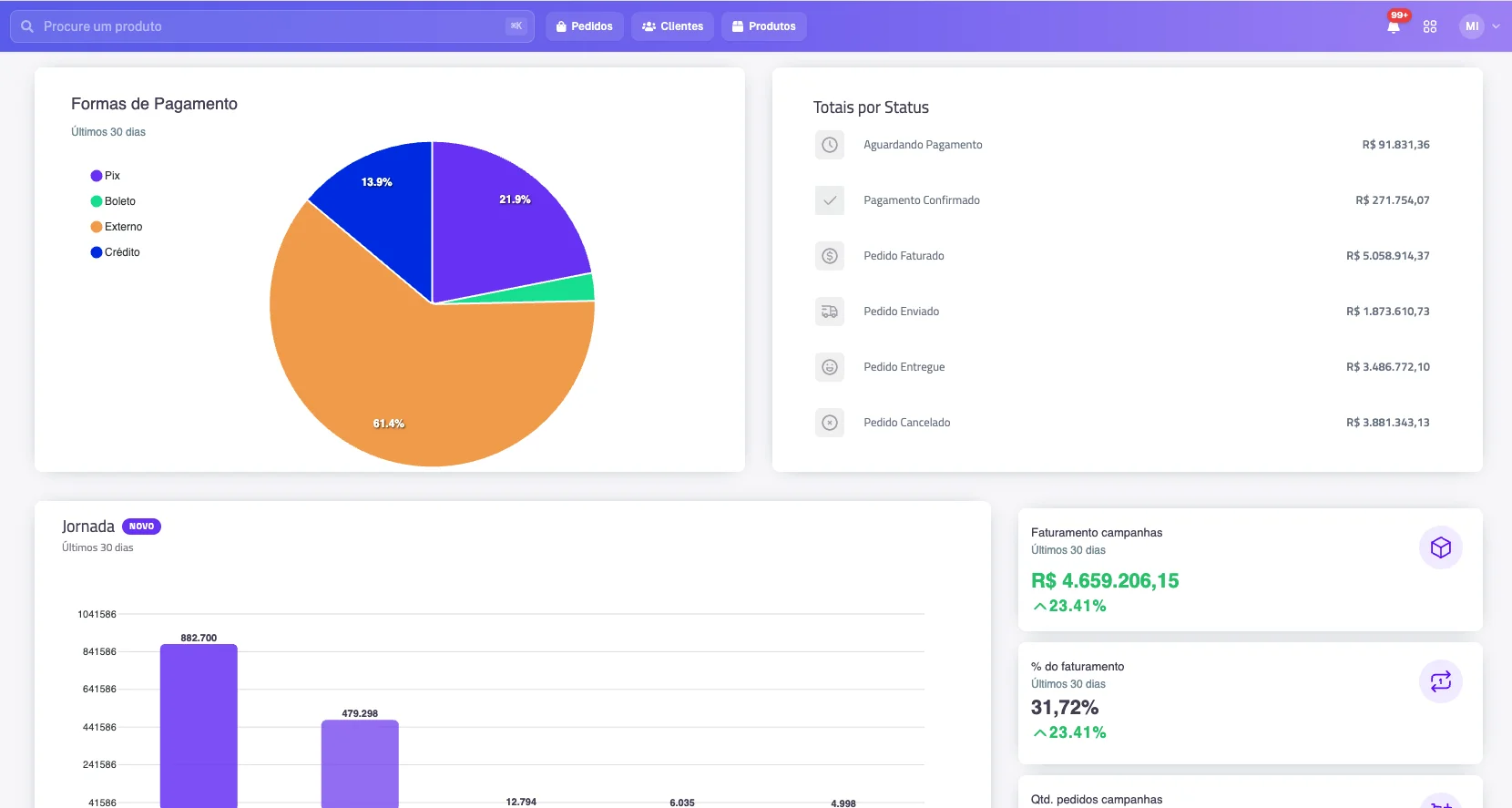Click the 6.035 value in Jornada chart
The height and width of the screenshot is (808, 1512).
click(682, 803)
